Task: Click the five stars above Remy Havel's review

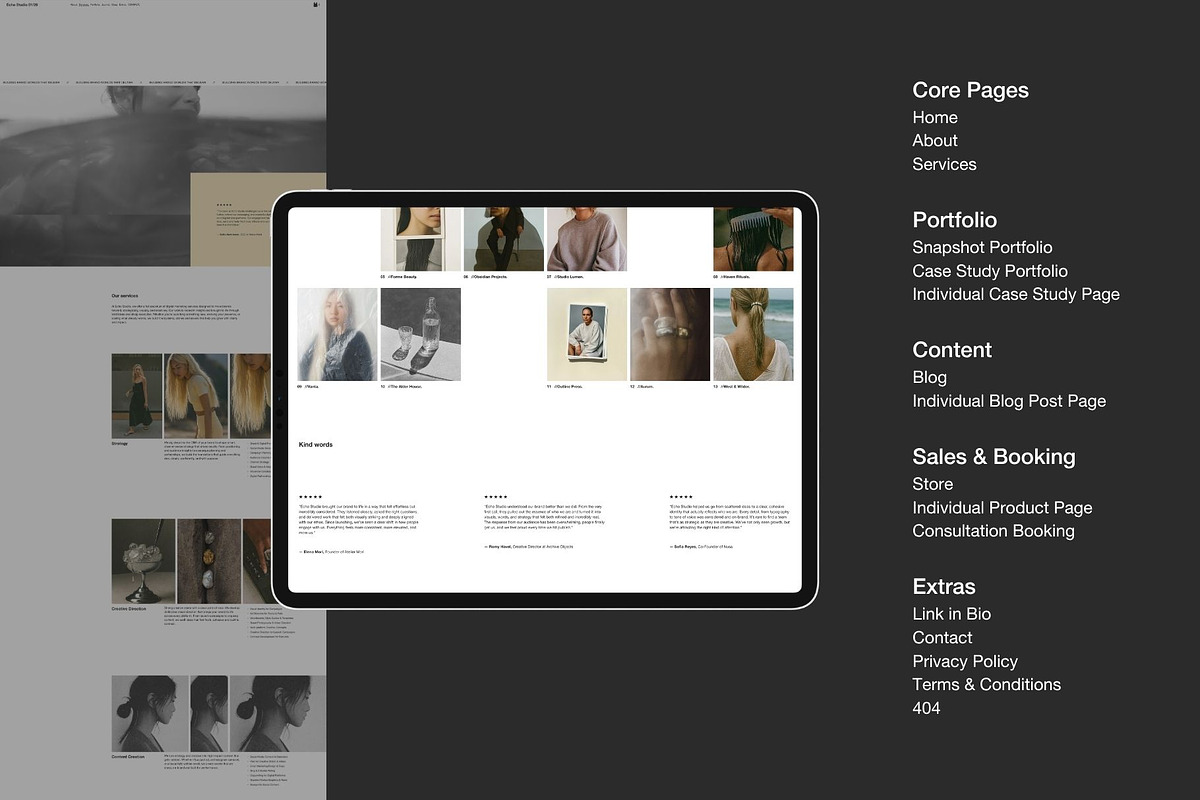Action: coord(496,496)
